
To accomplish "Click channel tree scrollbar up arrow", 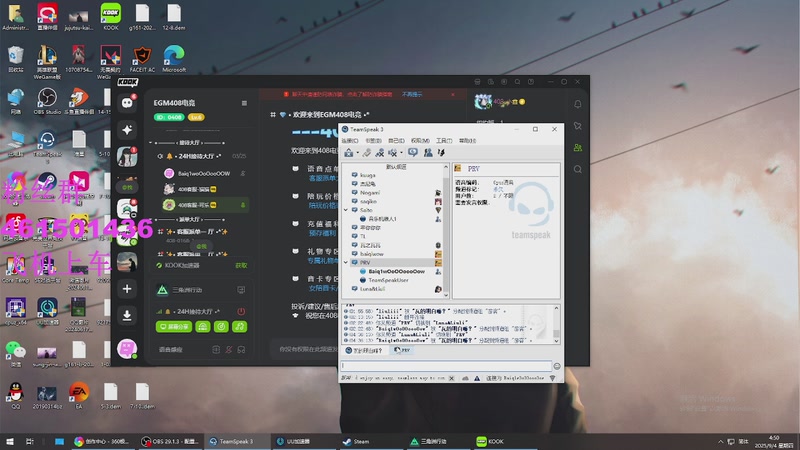I will [x=446, y=167].
